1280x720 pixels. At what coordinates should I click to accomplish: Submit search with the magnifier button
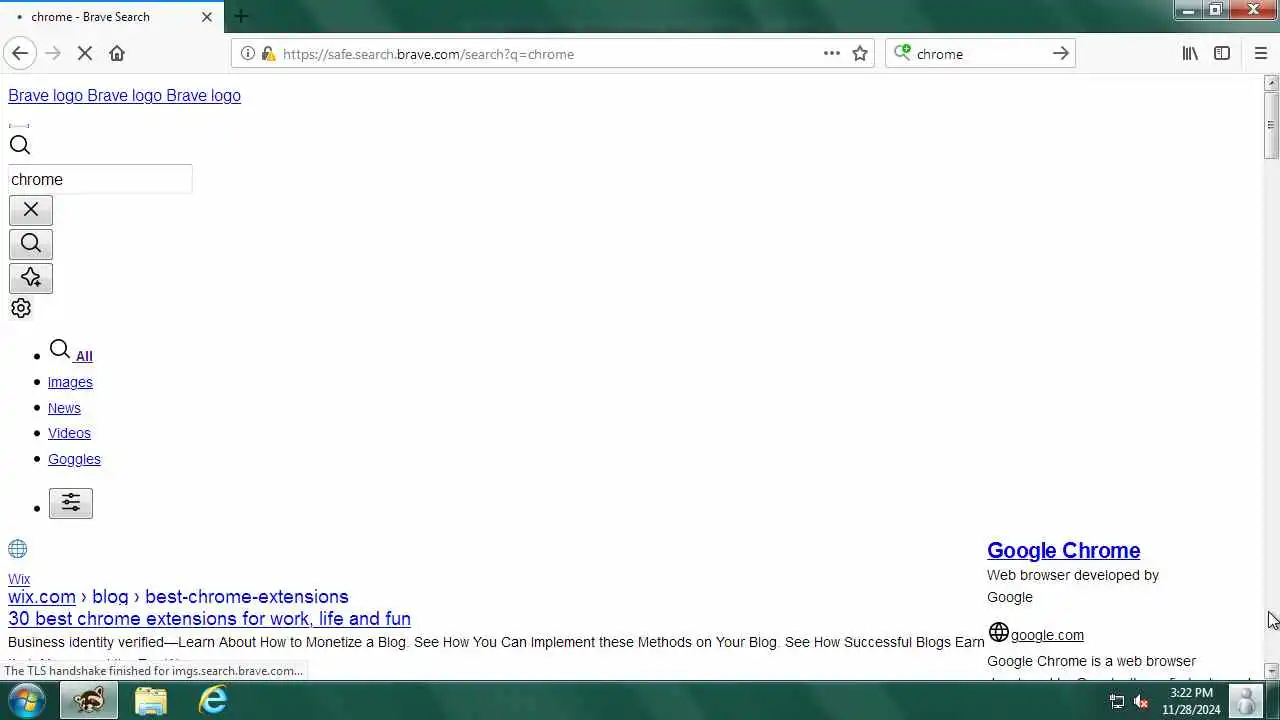point(31,244)
